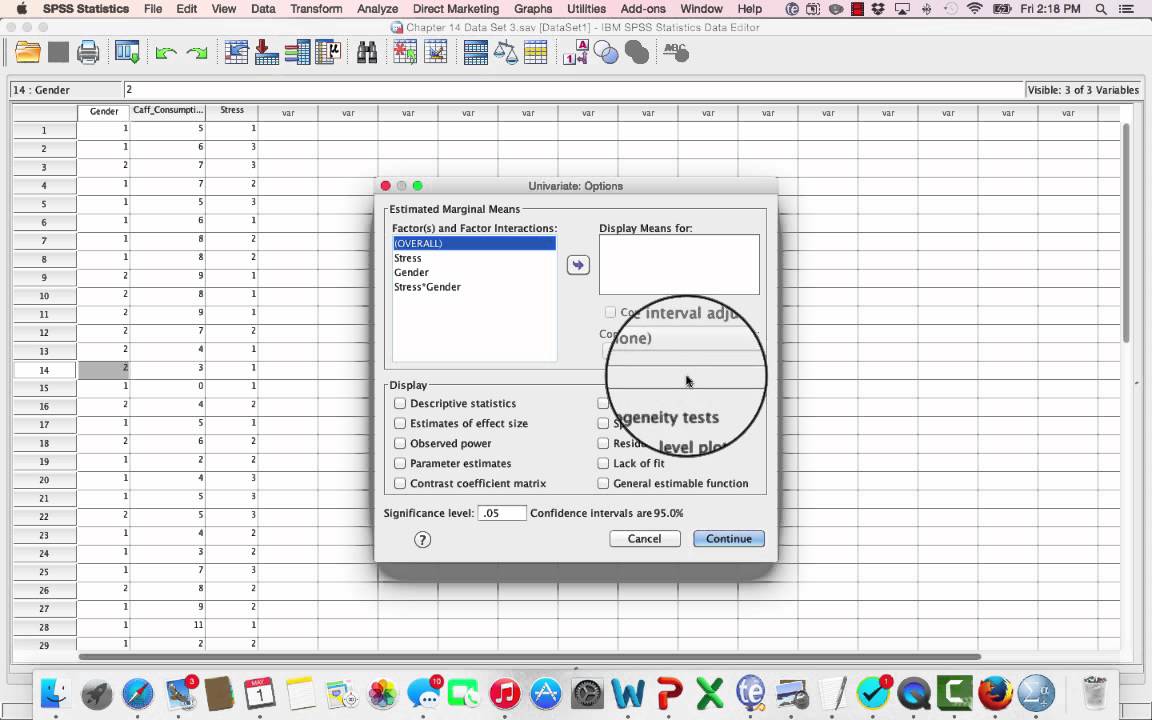Click the Caff_Consumpti column header
Image resolution: width=1152 pixels, height=720 pixels.
coord(168,111)
